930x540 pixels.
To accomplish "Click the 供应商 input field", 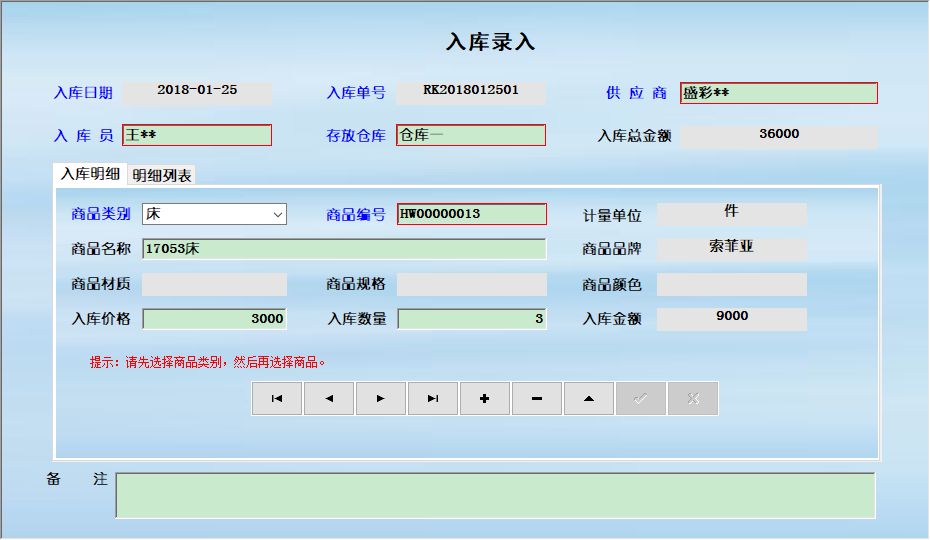I will pos(778,93).
